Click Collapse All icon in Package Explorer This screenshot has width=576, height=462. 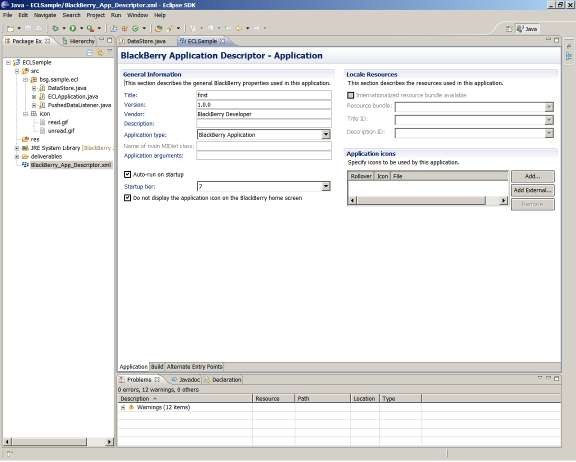pyautogui.click(x=90, y=53)
